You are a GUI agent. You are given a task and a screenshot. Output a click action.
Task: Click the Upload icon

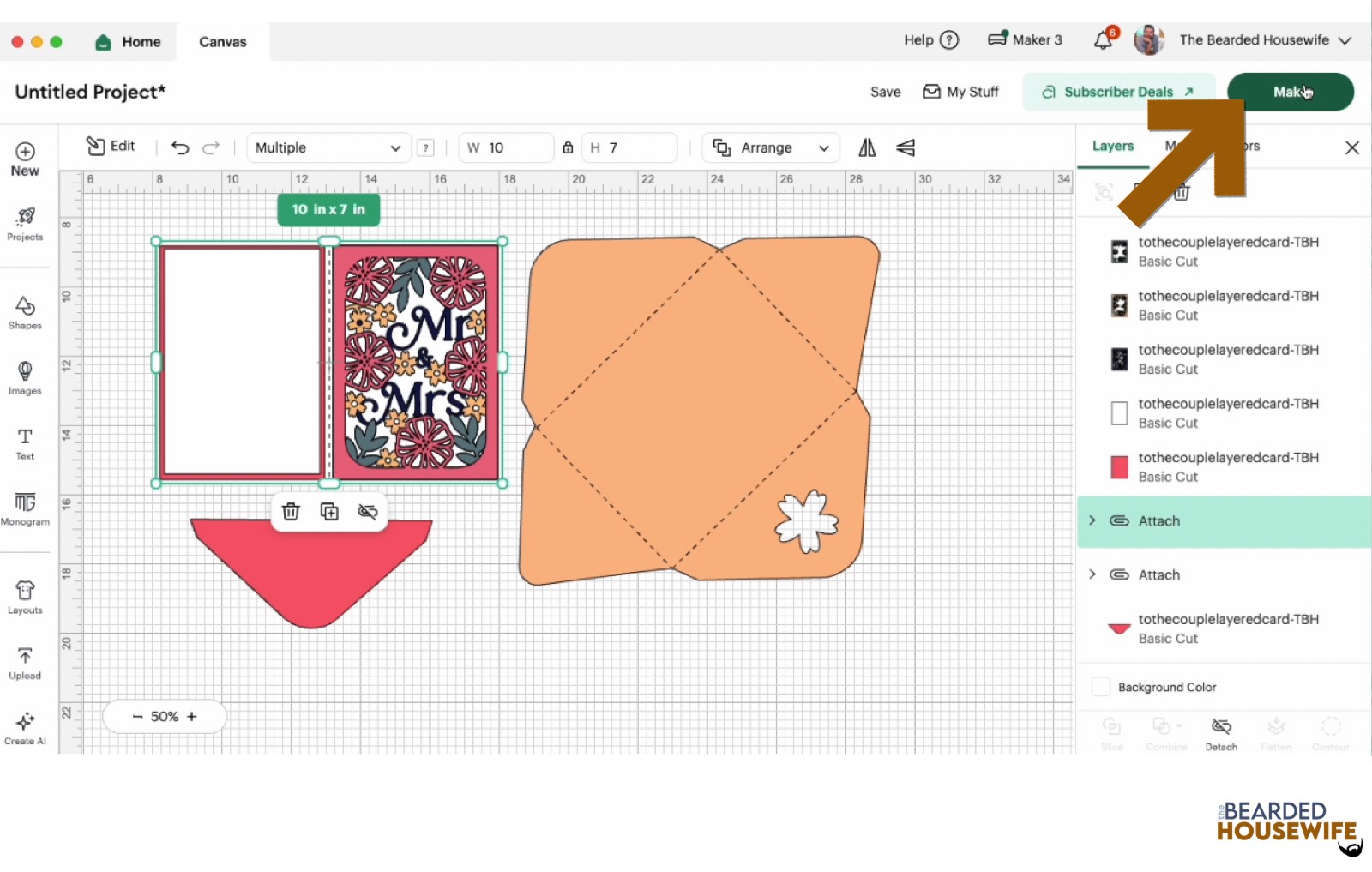click(x=25, y=663)
